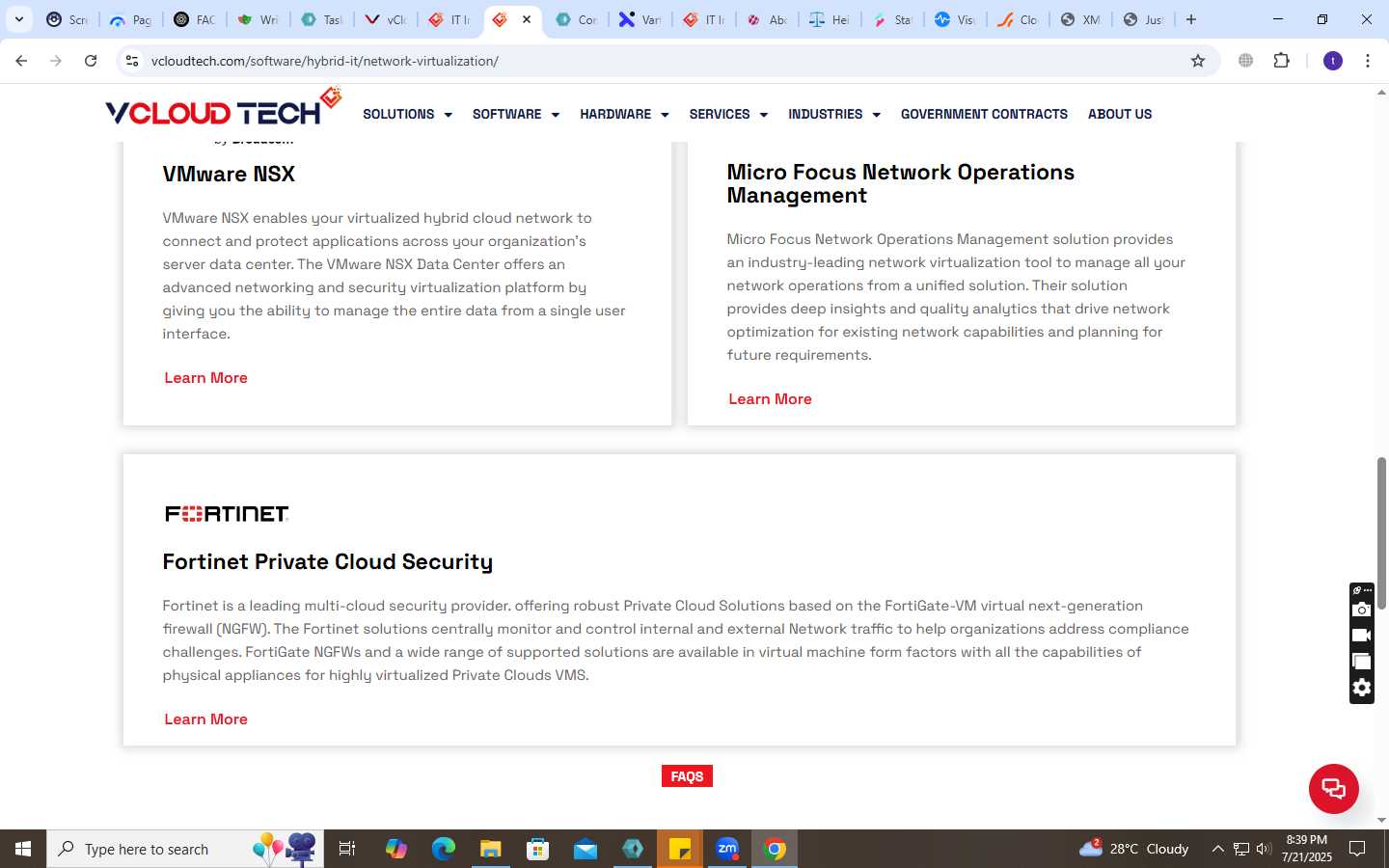
Task: Switch to the 'Hei' browser tab
Action: coord(830,19)
